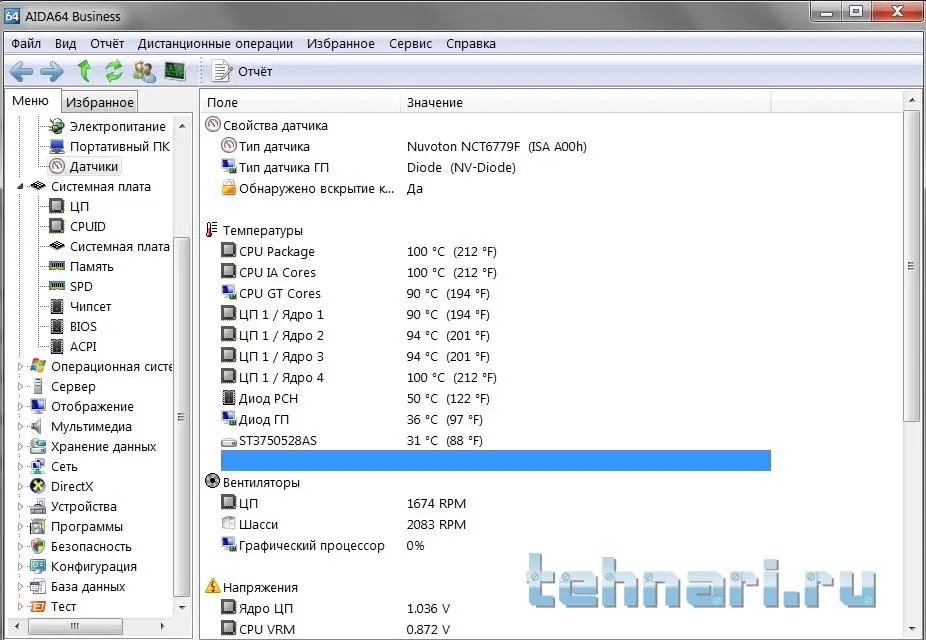Click the BIOS icon in tree

click(x=57, y=326)
